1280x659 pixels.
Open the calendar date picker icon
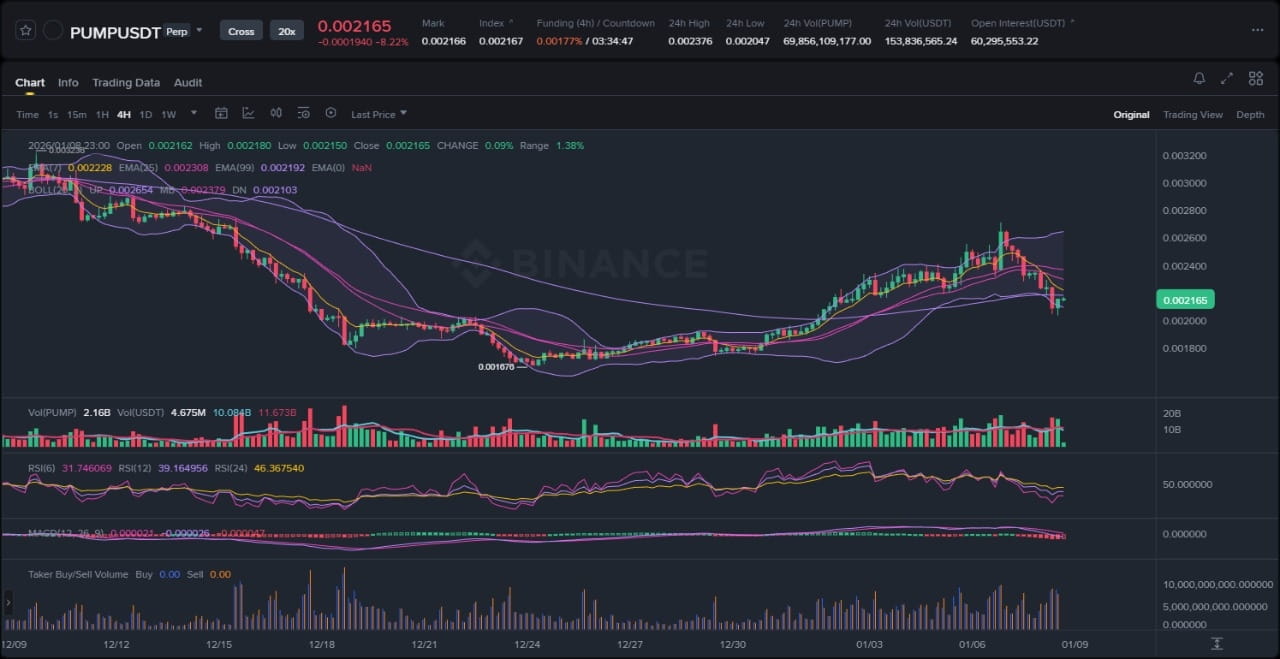point(222,114)
